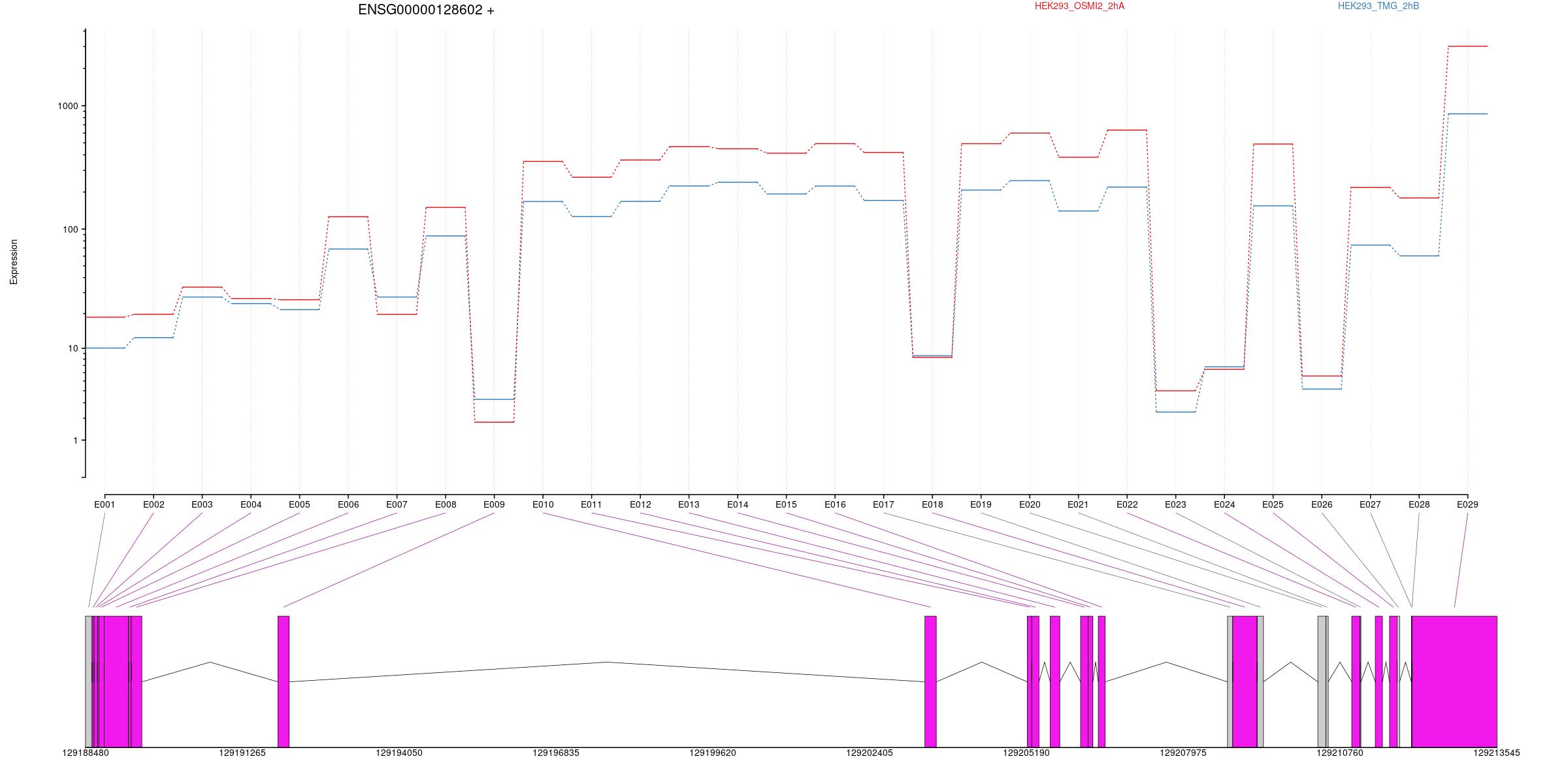Viewport: 1568px width, 784px height.
Task: Click exon label E024
Action: pyautogui.click(x=1224, y=504)
